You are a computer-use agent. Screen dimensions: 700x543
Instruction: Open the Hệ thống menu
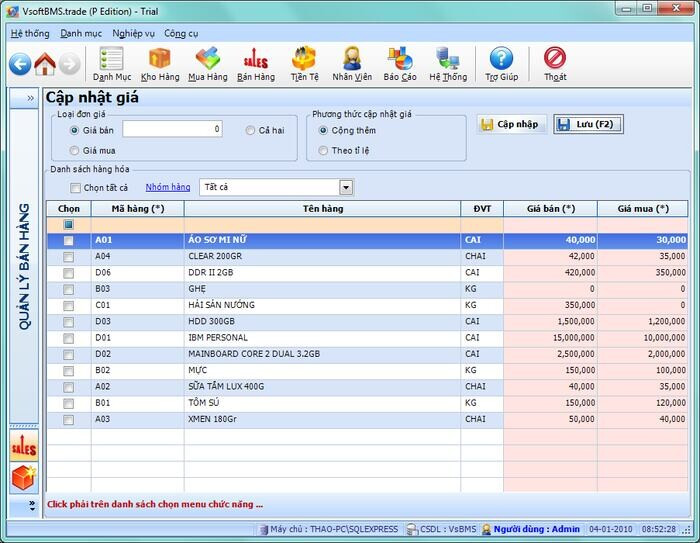pyautogui.click(x=30, y=33)
